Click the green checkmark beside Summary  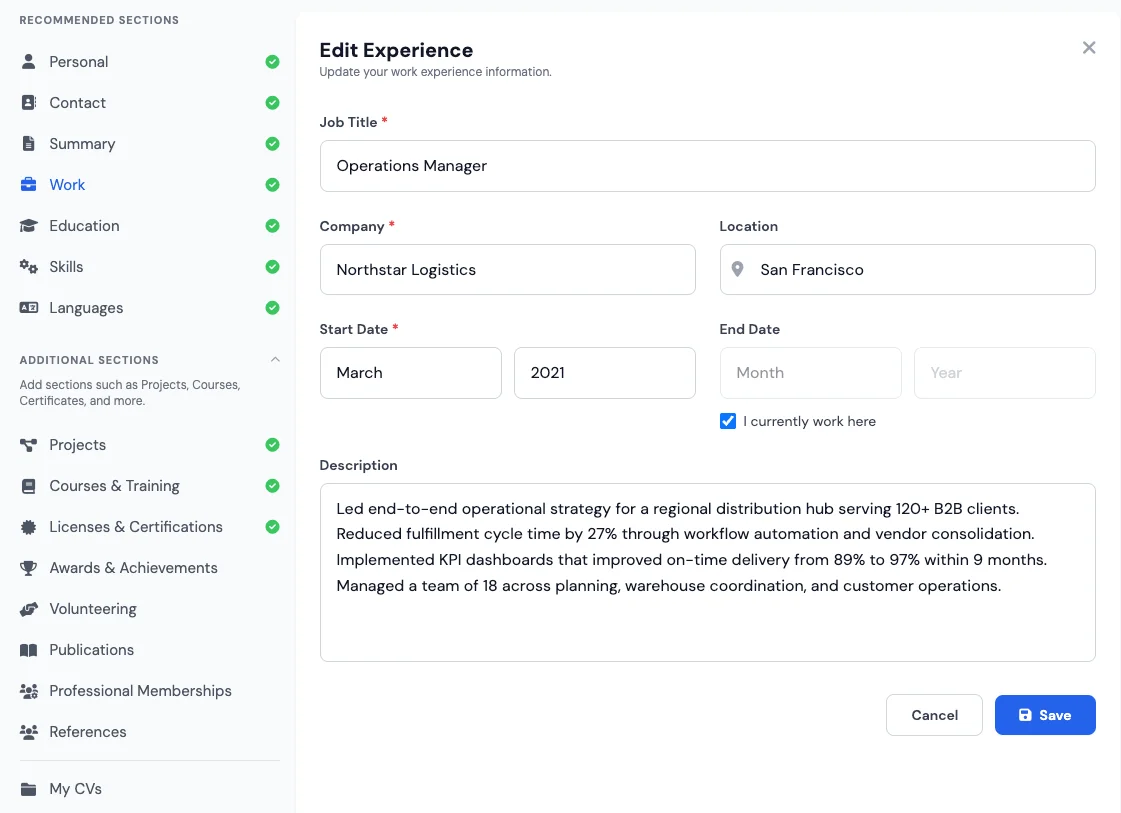tap(272, 144)
